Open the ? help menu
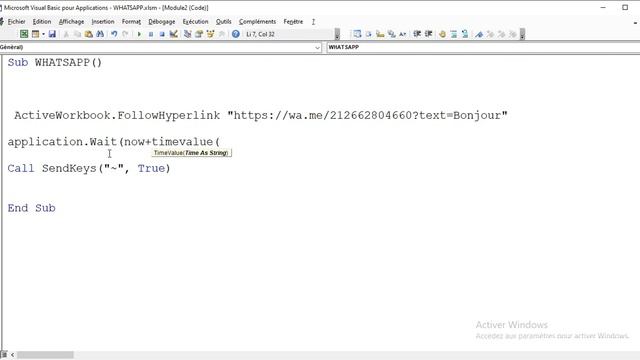Viewport: 640px width, 360px height. (x=313, y=22)
